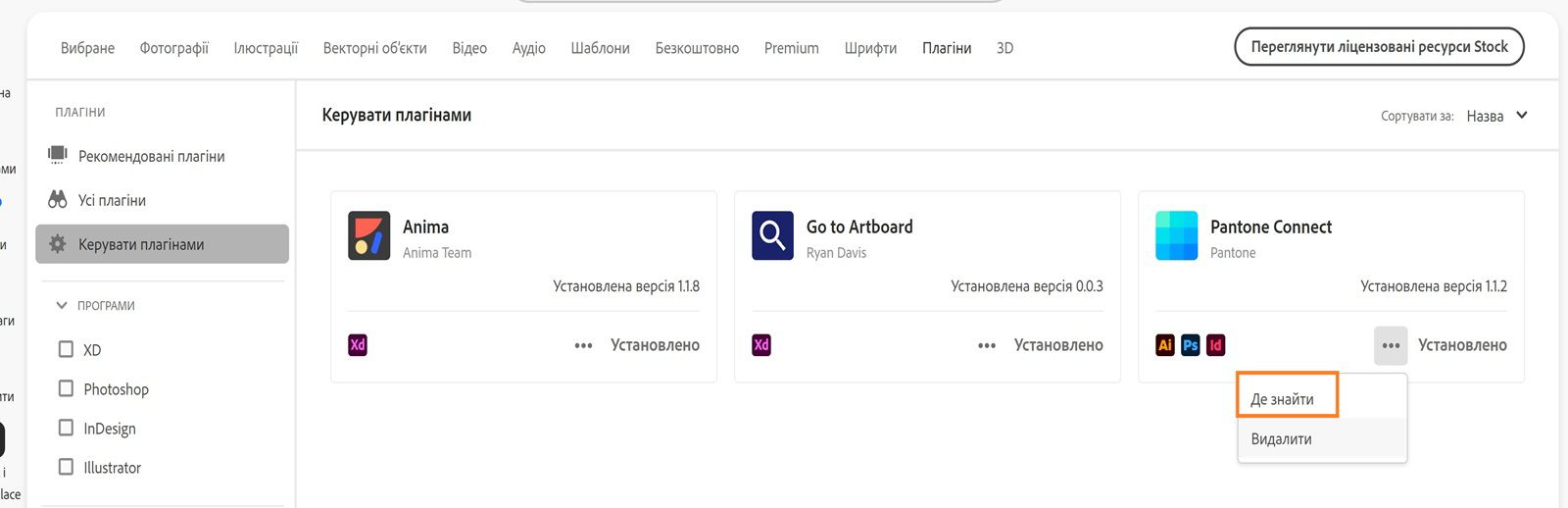
Task: Click the Anima Team author name
Action: (x=437, y=253)
